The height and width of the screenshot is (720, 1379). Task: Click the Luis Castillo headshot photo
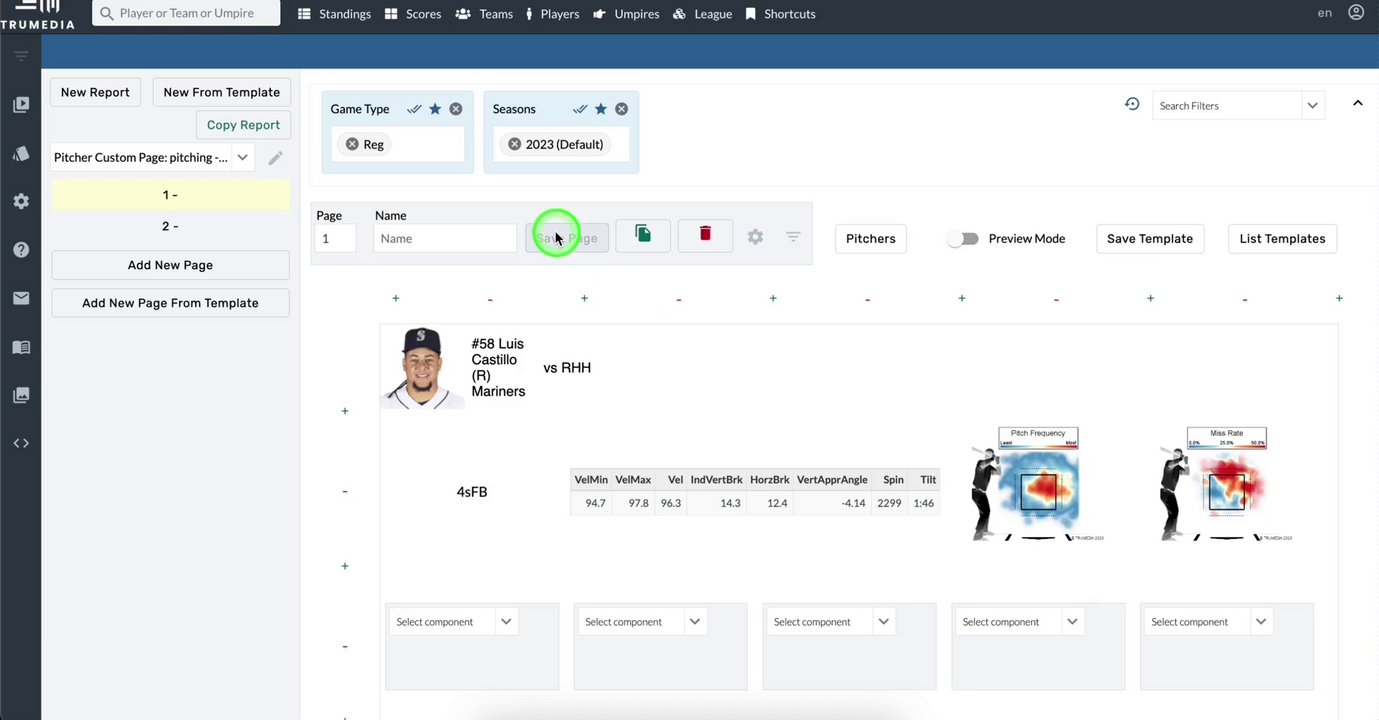pos(421,368)
